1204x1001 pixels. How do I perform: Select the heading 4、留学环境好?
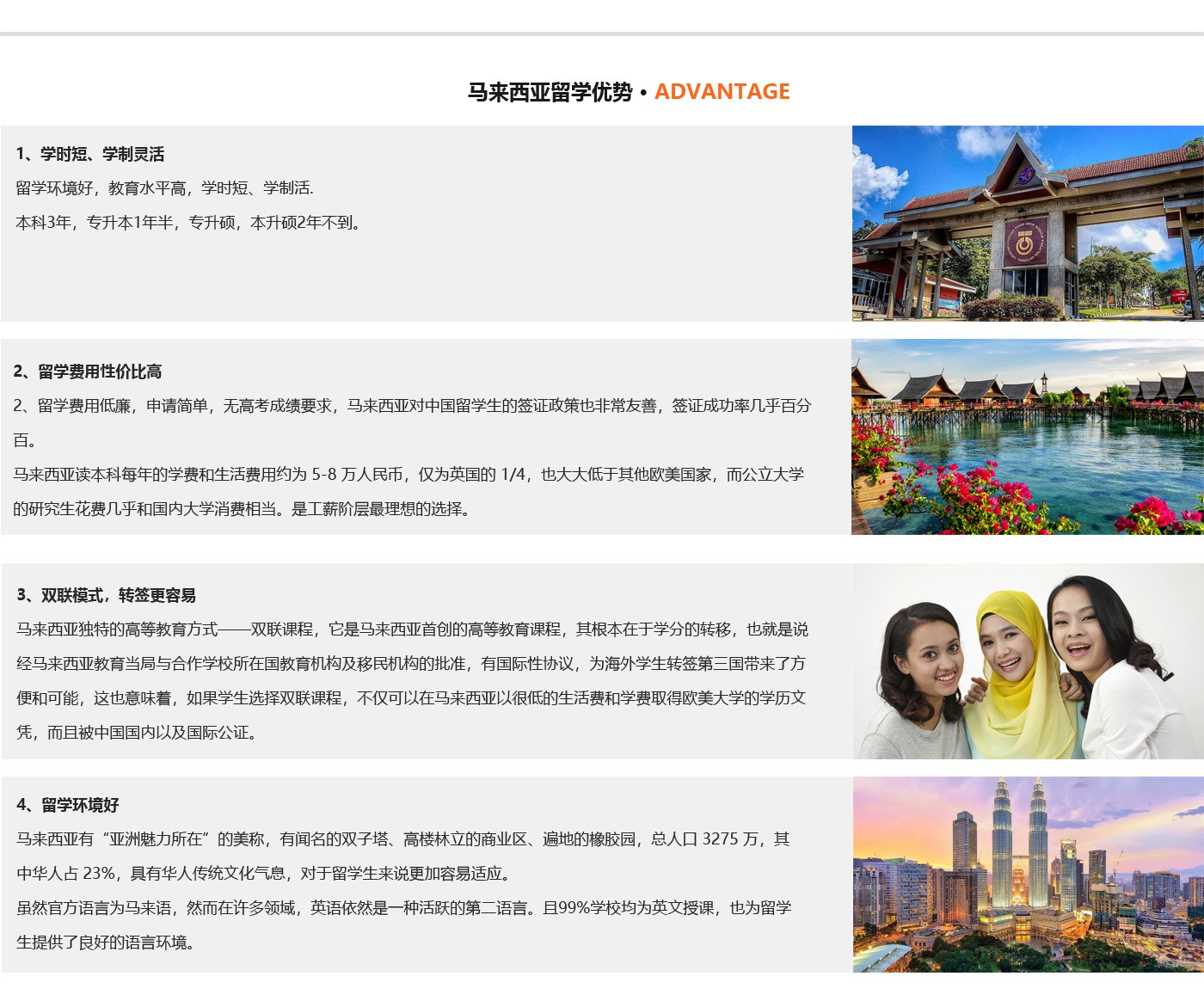click(x=68, y=806)
